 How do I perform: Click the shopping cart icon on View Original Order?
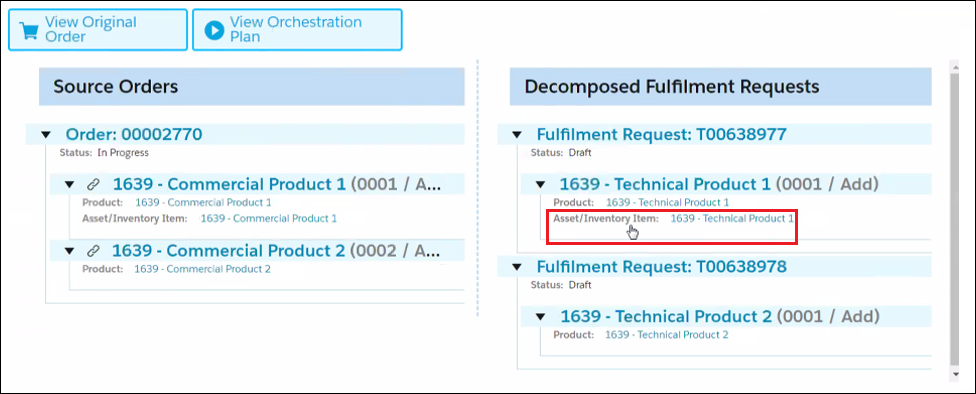(29, 30)
